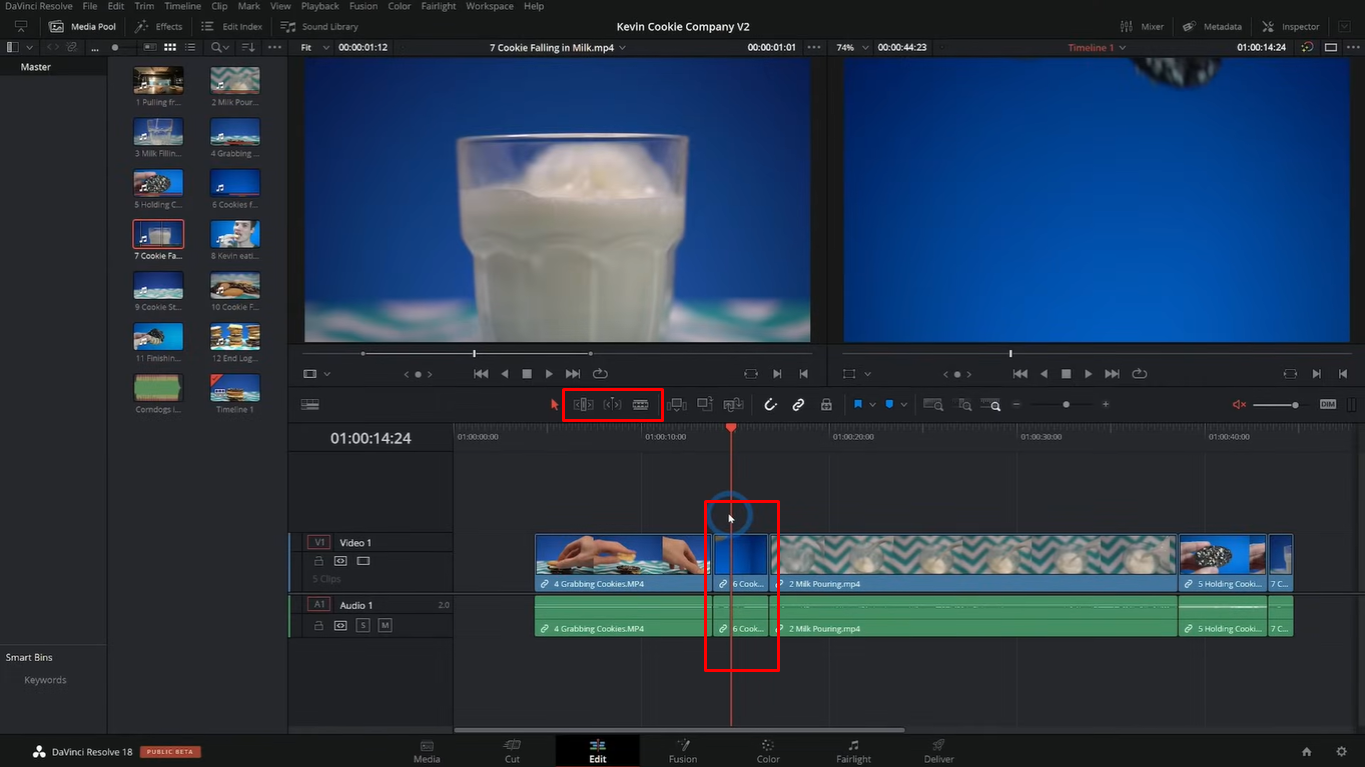1365x767 pixels.
Task: Select the Dynamic Trim tool
Action: (612, 404)
